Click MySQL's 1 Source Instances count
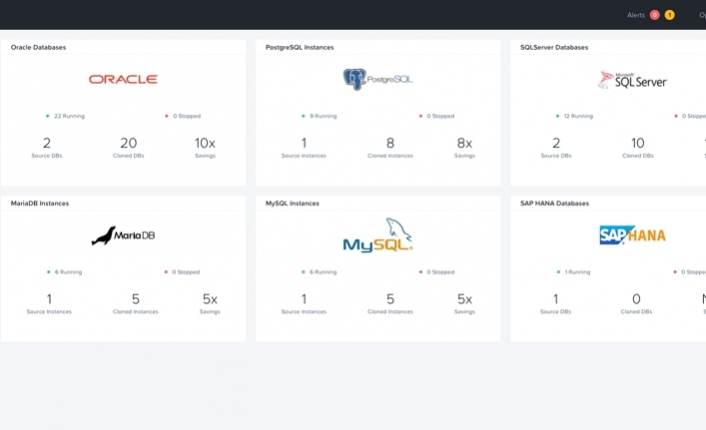Screen dimensions: 706x430 (304, 304)
